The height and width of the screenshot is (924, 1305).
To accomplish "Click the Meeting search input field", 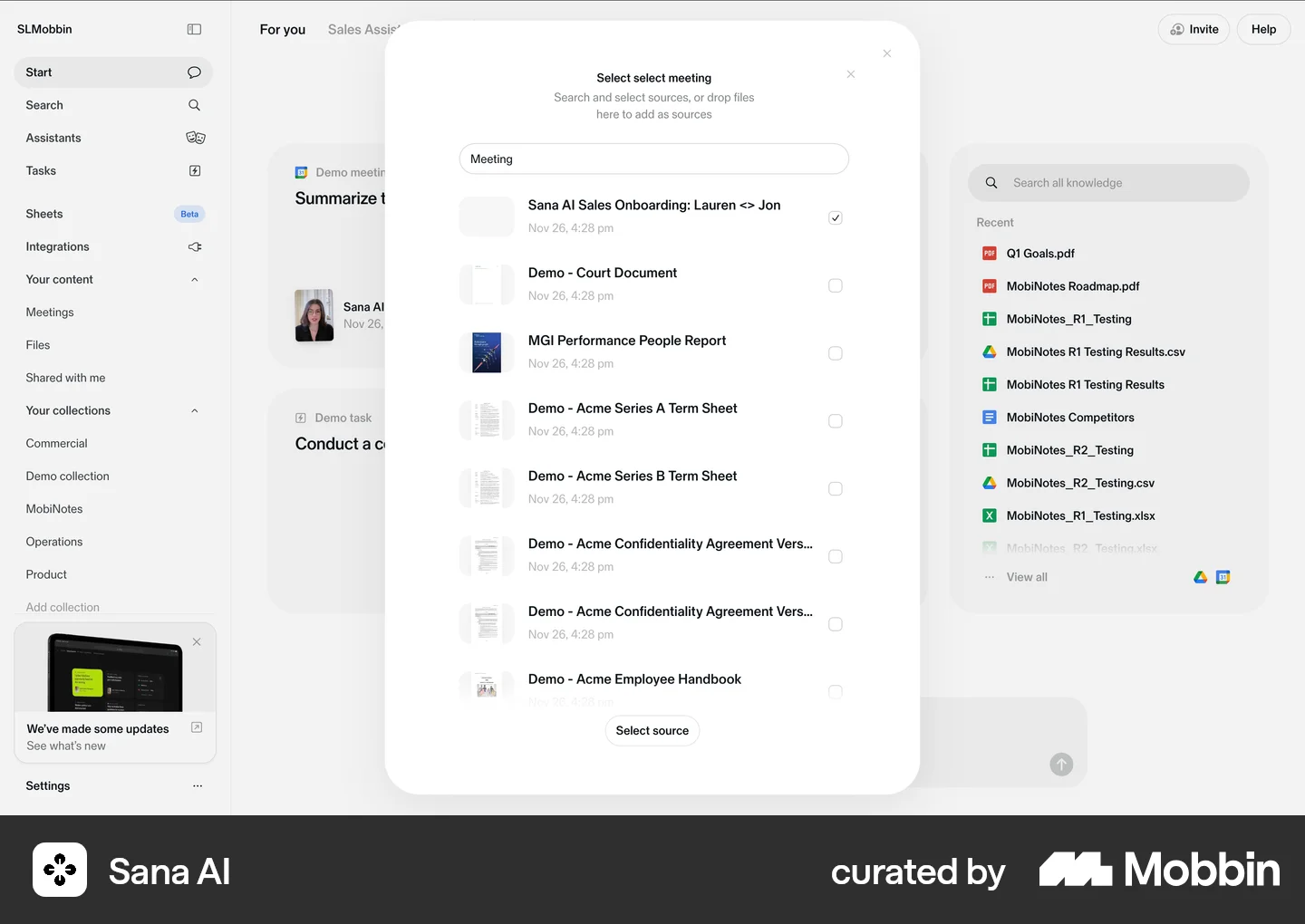I will point(654,159).
